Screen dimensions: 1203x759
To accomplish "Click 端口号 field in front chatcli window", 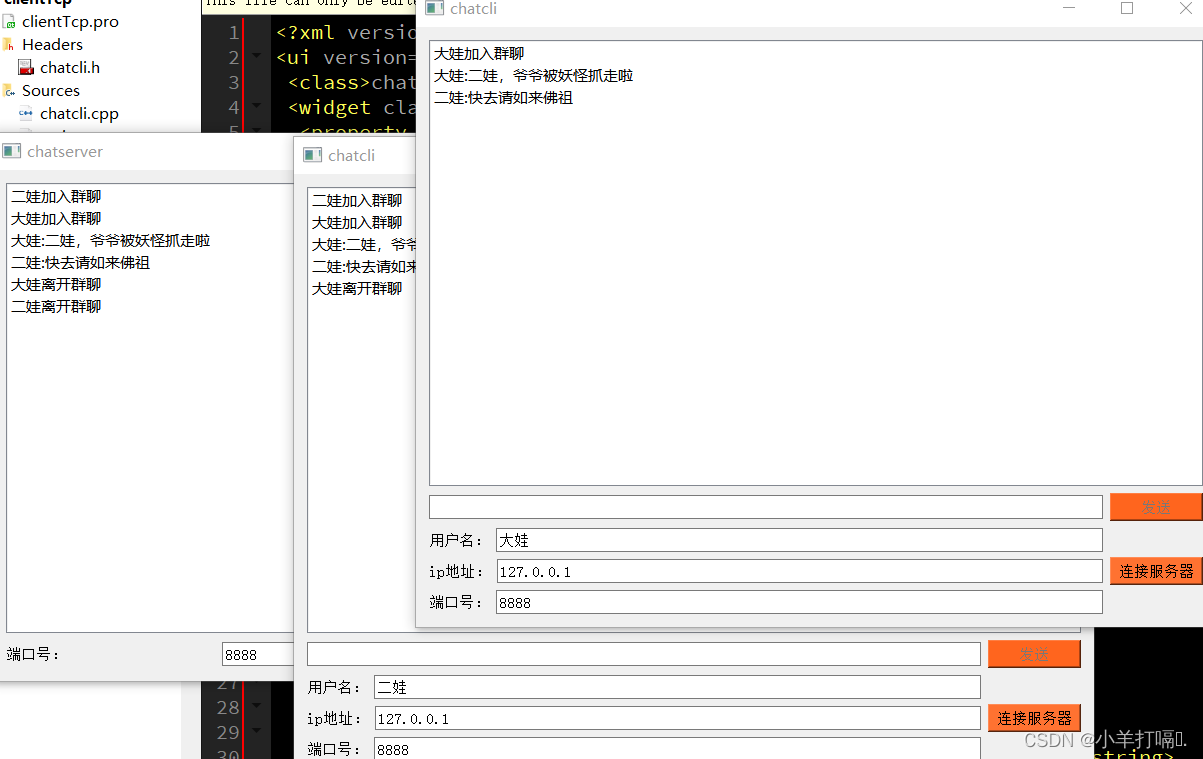I will pos(799,602).
